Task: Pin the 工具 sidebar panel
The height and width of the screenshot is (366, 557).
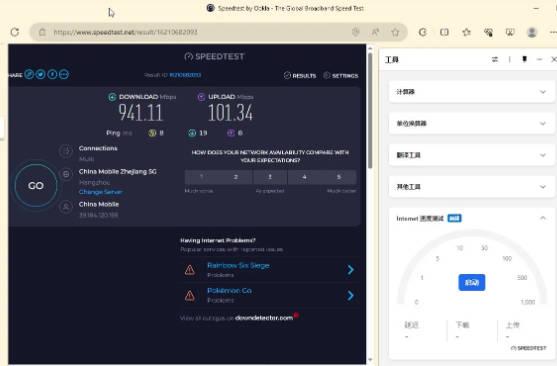Action: [x=524, y=59]
